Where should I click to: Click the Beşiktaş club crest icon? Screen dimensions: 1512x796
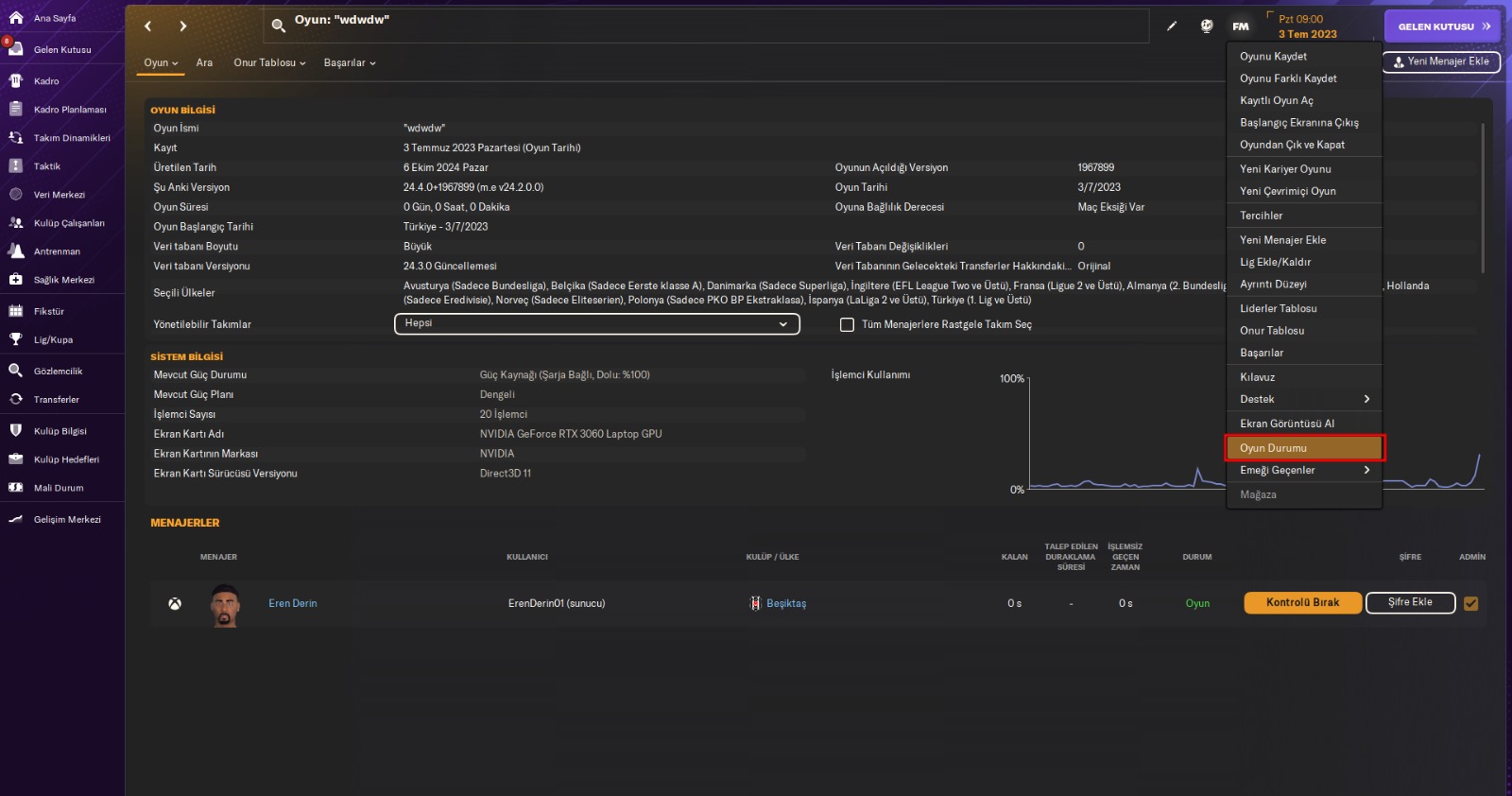[755, 604]
